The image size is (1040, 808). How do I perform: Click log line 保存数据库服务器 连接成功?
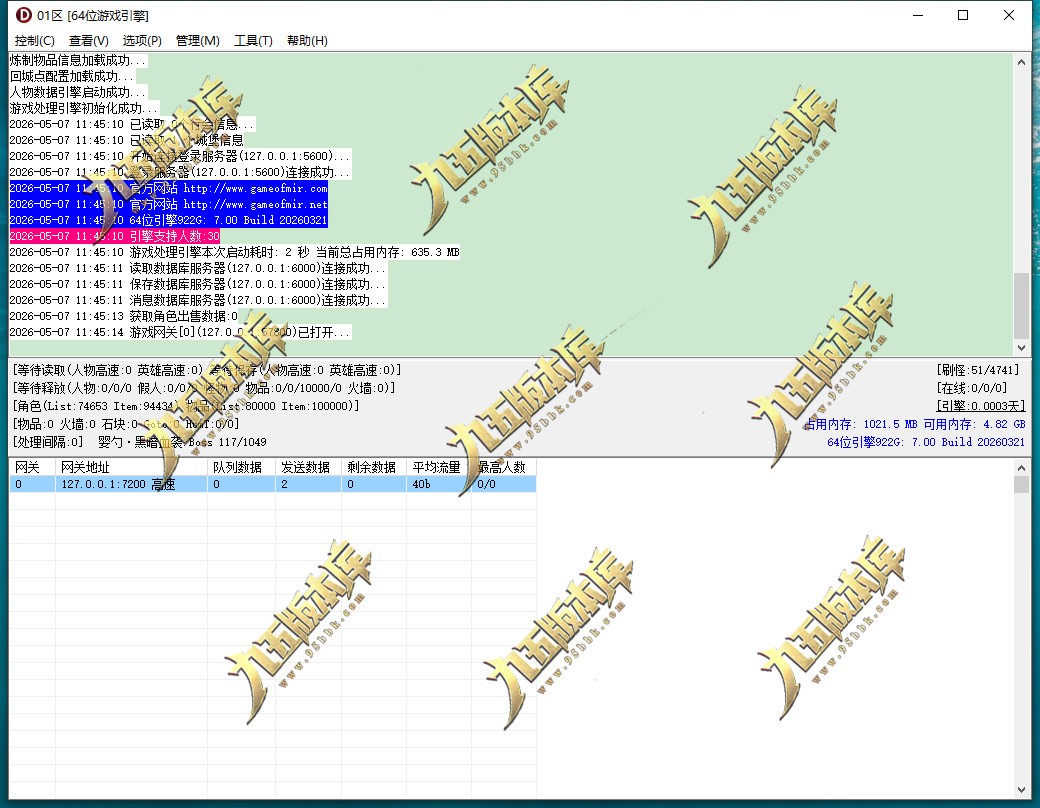click(198, 284)
